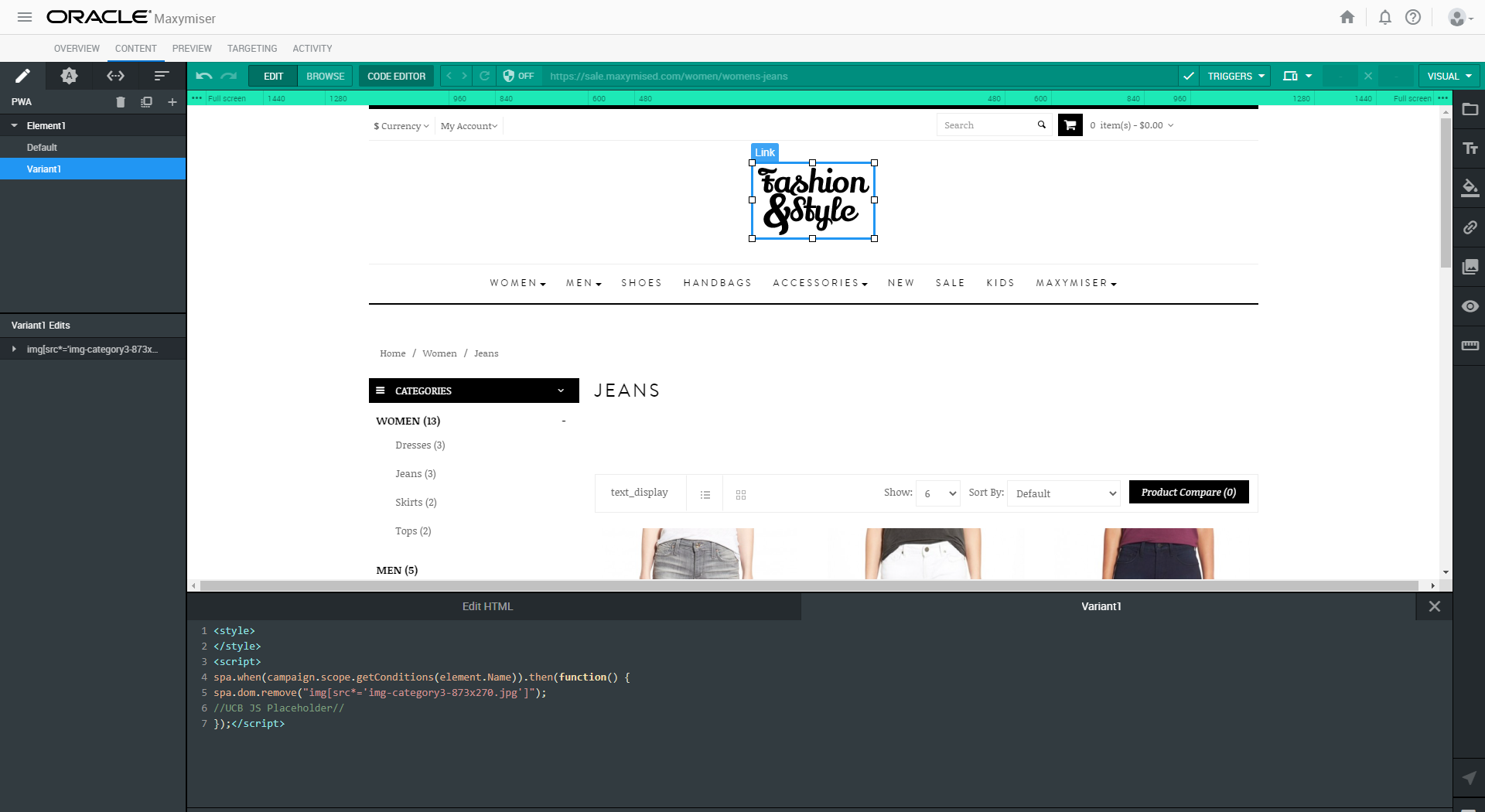The height and width of the screenshot is (812, 1485).
Task: Open the TRIGGERS dropdown
Action: 1235,76
